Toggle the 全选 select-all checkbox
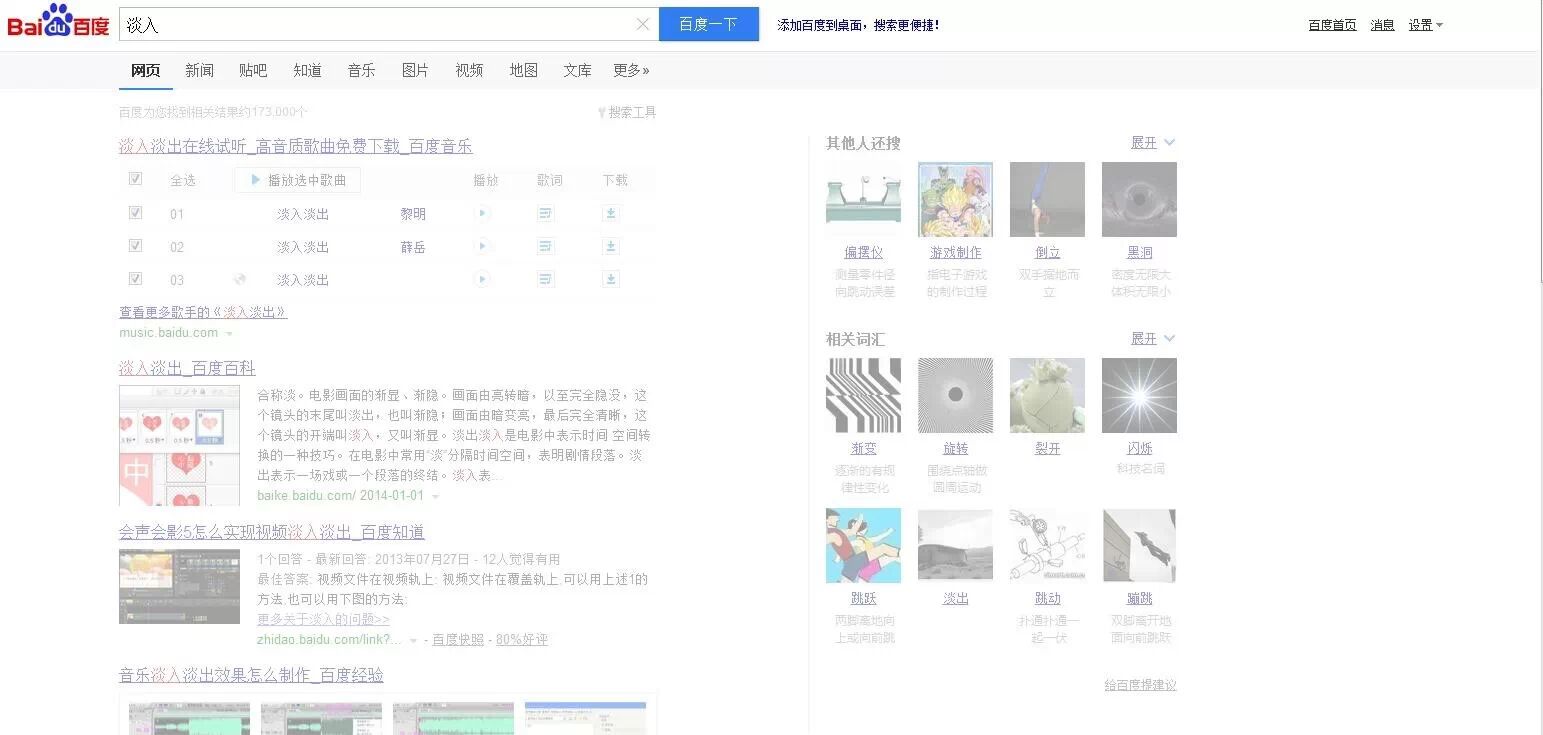This screenshot has height=735, width=1543. tap(136, 179)
